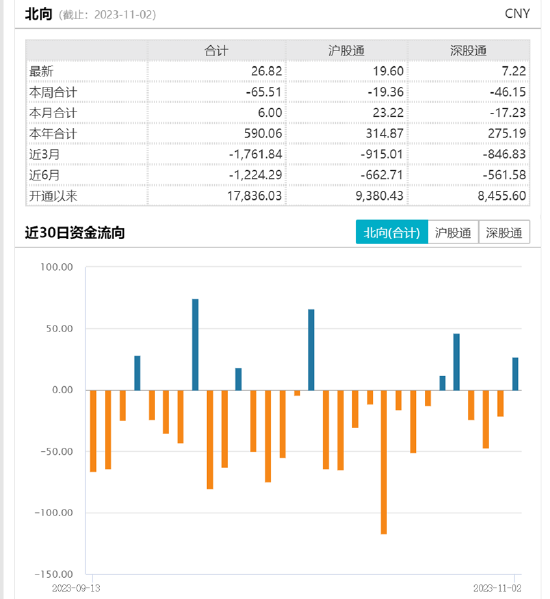The image size is (550, 599).
Task: Click the 截止: 2023-11-02 date text
Action: (108, 15)
